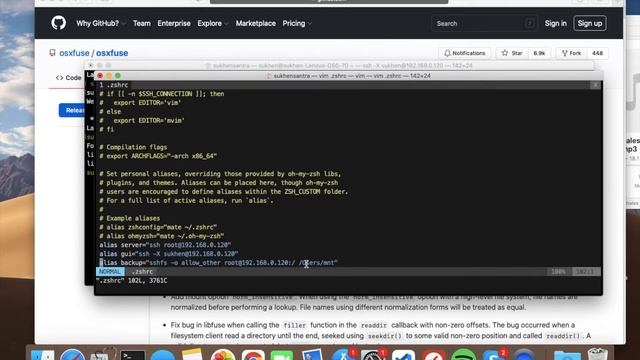Viewport: 640px width, 360px height.
Task: Open Visual Studio Code from the Dock
Action: 404,355
